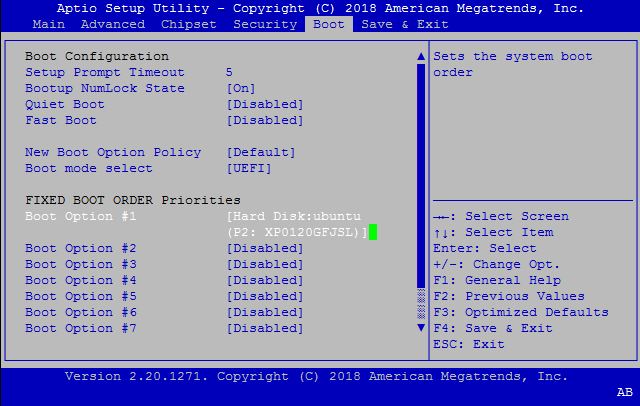This screenshot has width=640, height=406.
Task: Open Boot mode select [UEFI] options
Action: tap(248, 168)
